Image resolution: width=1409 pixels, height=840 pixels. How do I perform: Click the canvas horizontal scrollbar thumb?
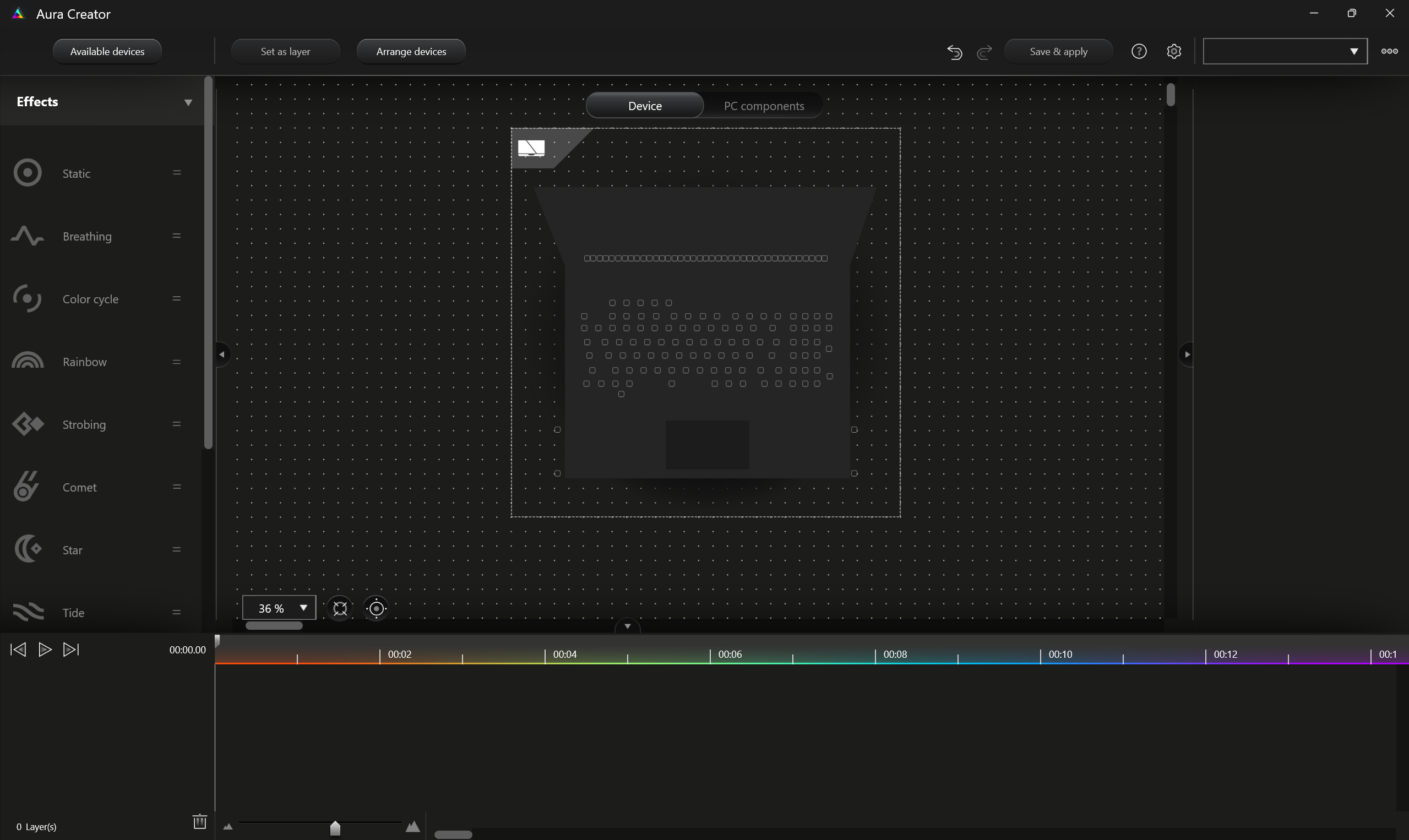coord(274,625)
